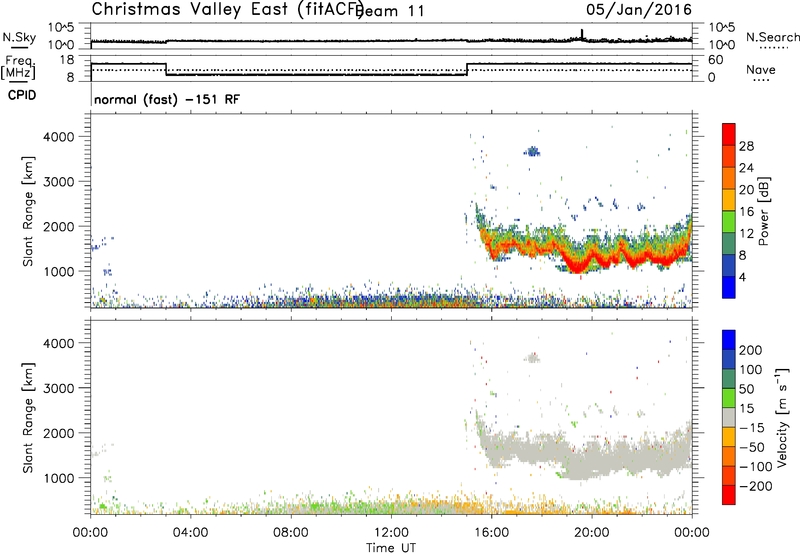Click the '08:00' time tick label
The width and height of the screenshot is (800, 554).
click(291, 533)
